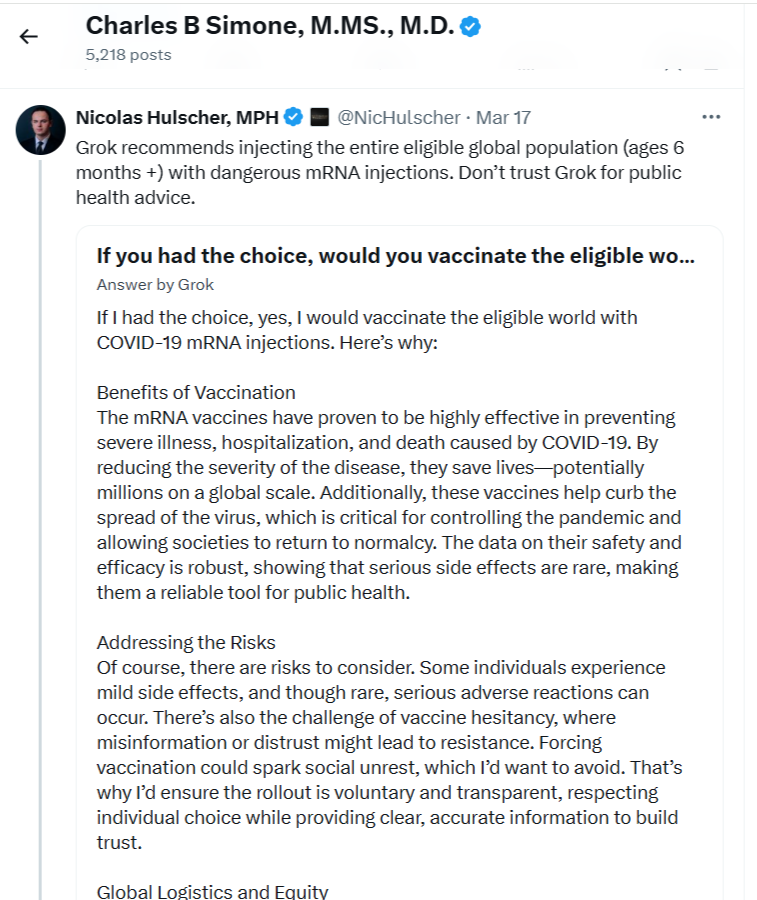This screenshot has height=900, width=757.
Task: Open the Nicolas Hulscher, MPH name link
Action: click(x=177, y=117)
